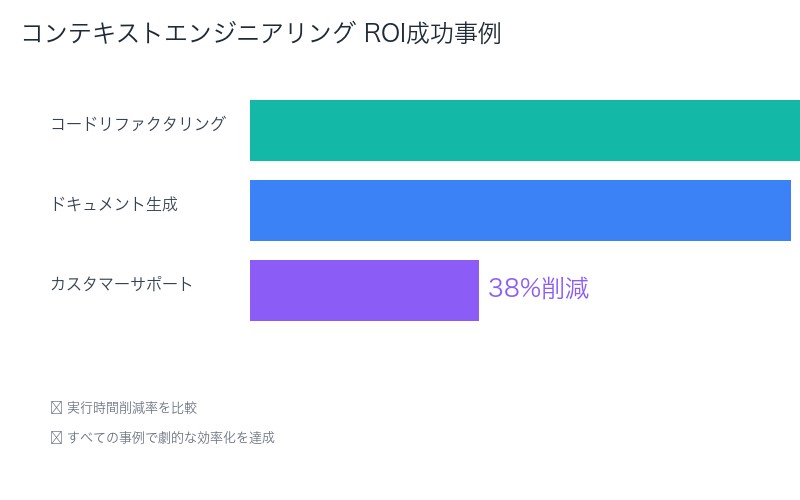Click the icon before 実行時間削減率を比較

[x=56, y=408]
